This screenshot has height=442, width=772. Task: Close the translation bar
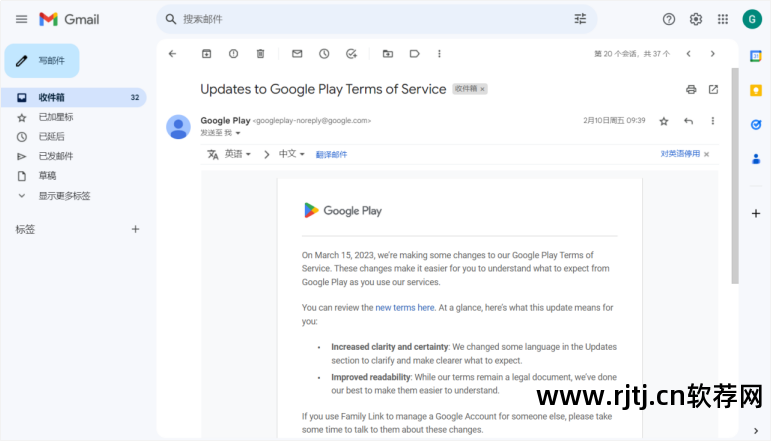[x=707, y=155]
